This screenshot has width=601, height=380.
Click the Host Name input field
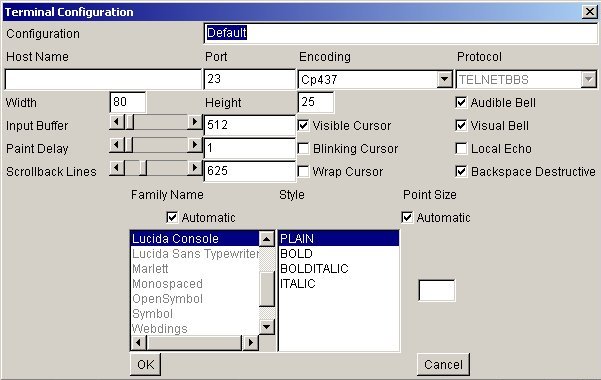point(103,79)
